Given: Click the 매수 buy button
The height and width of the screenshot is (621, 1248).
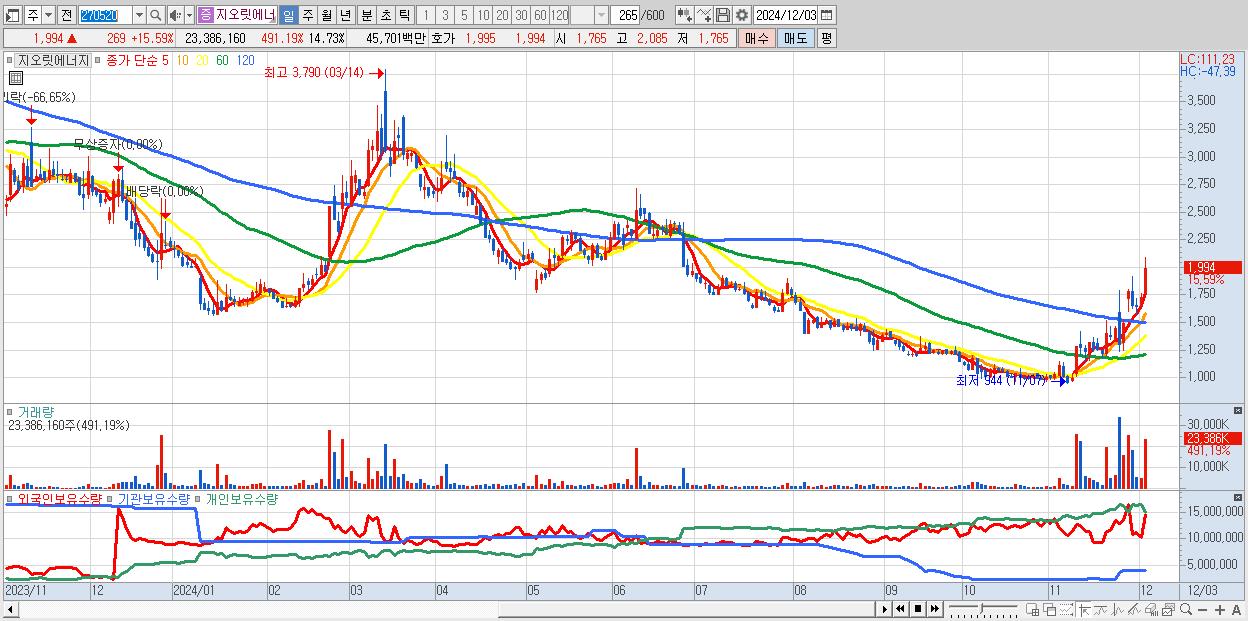Looking at the screenshot, I should [756, 38].
